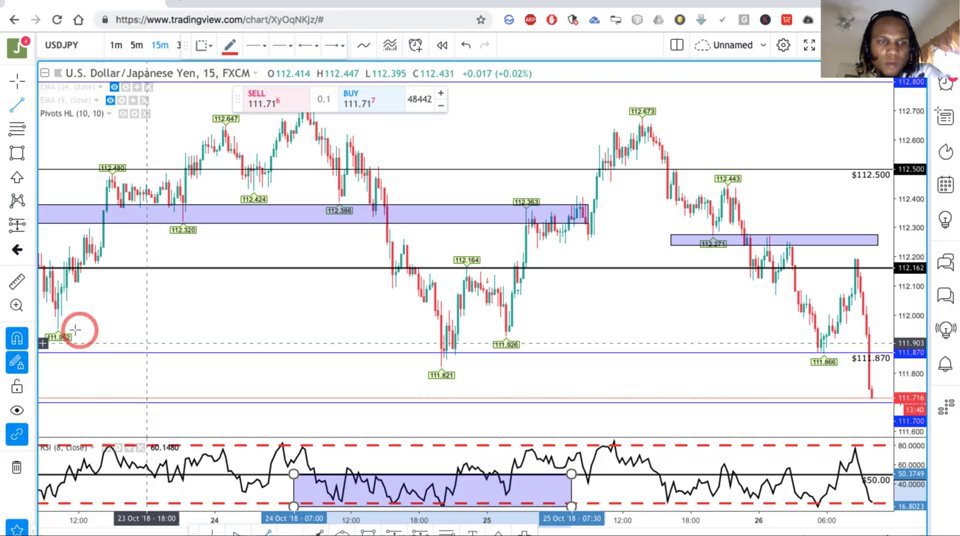The image size is (960, 536).
Task: Toggle lock all drawing tools
Action: [x=17, y=387]
